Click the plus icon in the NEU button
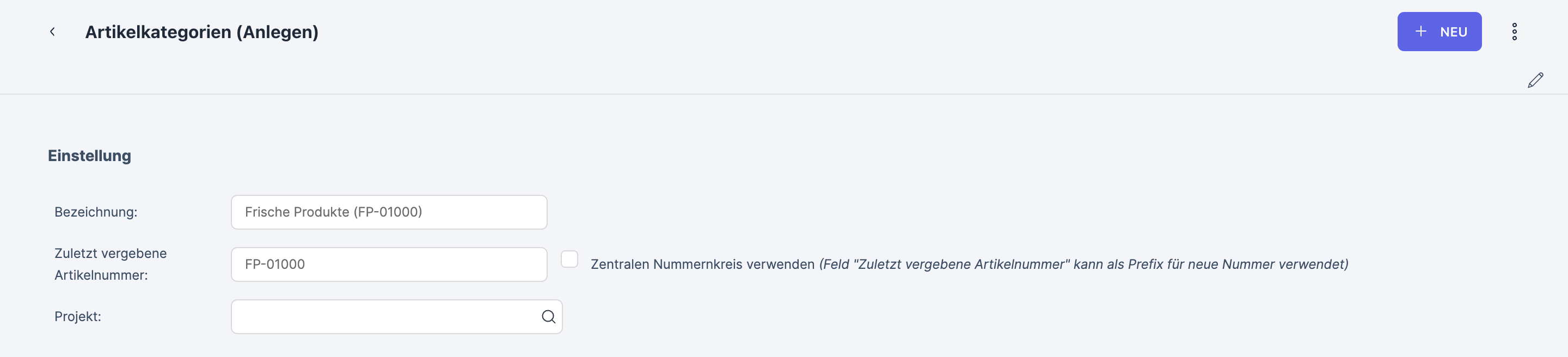The height and width of the screenshot is (357, 1568). 1420,32
